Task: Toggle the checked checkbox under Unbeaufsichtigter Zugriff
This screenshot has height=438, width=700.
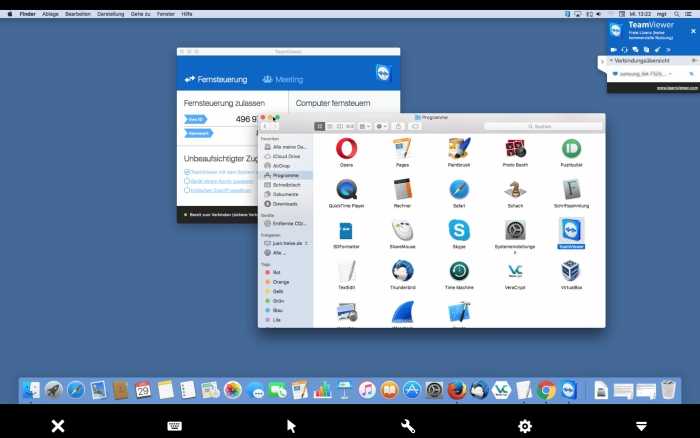Action: click(187, 172)
